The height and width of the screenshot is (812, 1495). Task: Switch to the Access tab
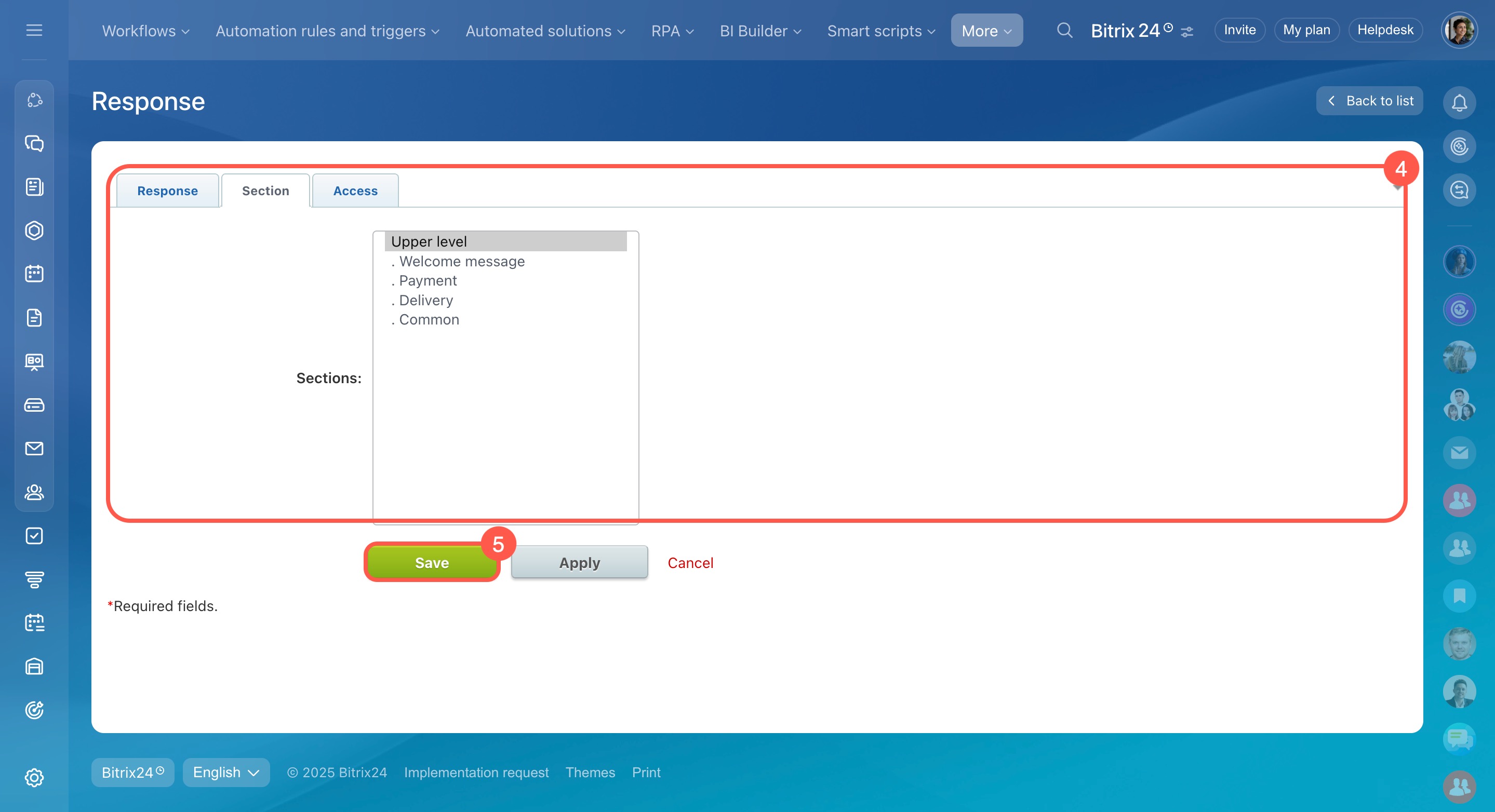[x=355, y=191]
